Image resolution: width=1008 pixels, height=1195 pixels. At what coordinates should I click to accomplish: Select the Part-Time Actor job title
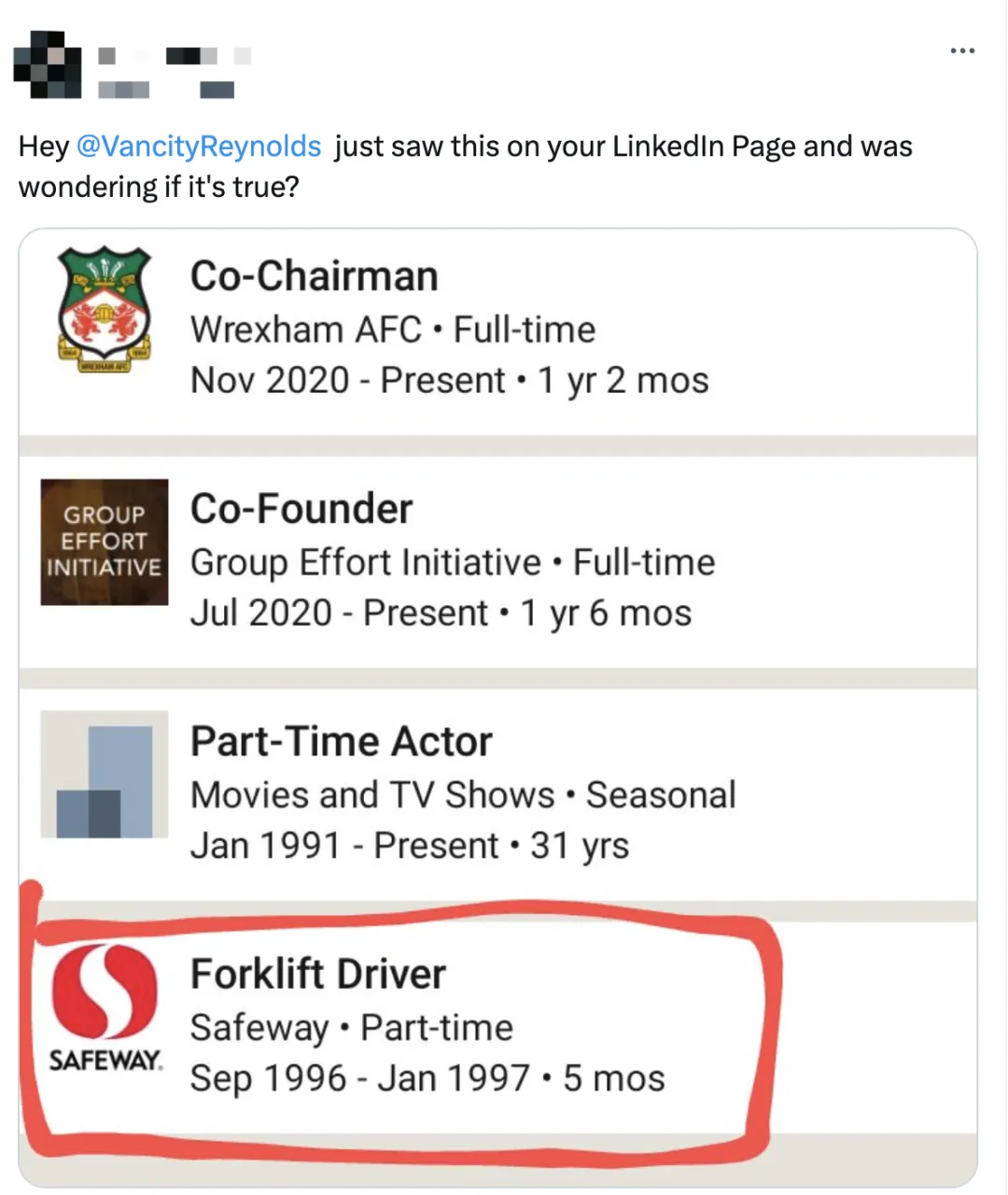[x=342, y=741]
